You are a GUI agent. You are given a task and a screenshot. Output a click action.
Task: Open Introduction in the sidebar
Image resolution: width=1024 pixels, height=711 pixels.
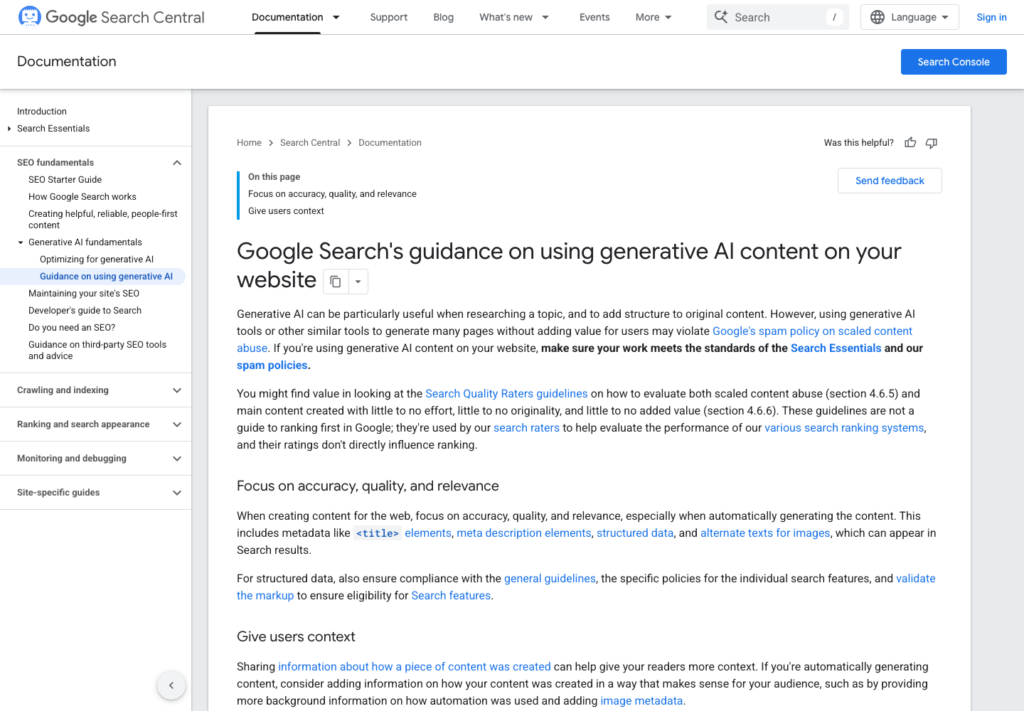point(42,111)
